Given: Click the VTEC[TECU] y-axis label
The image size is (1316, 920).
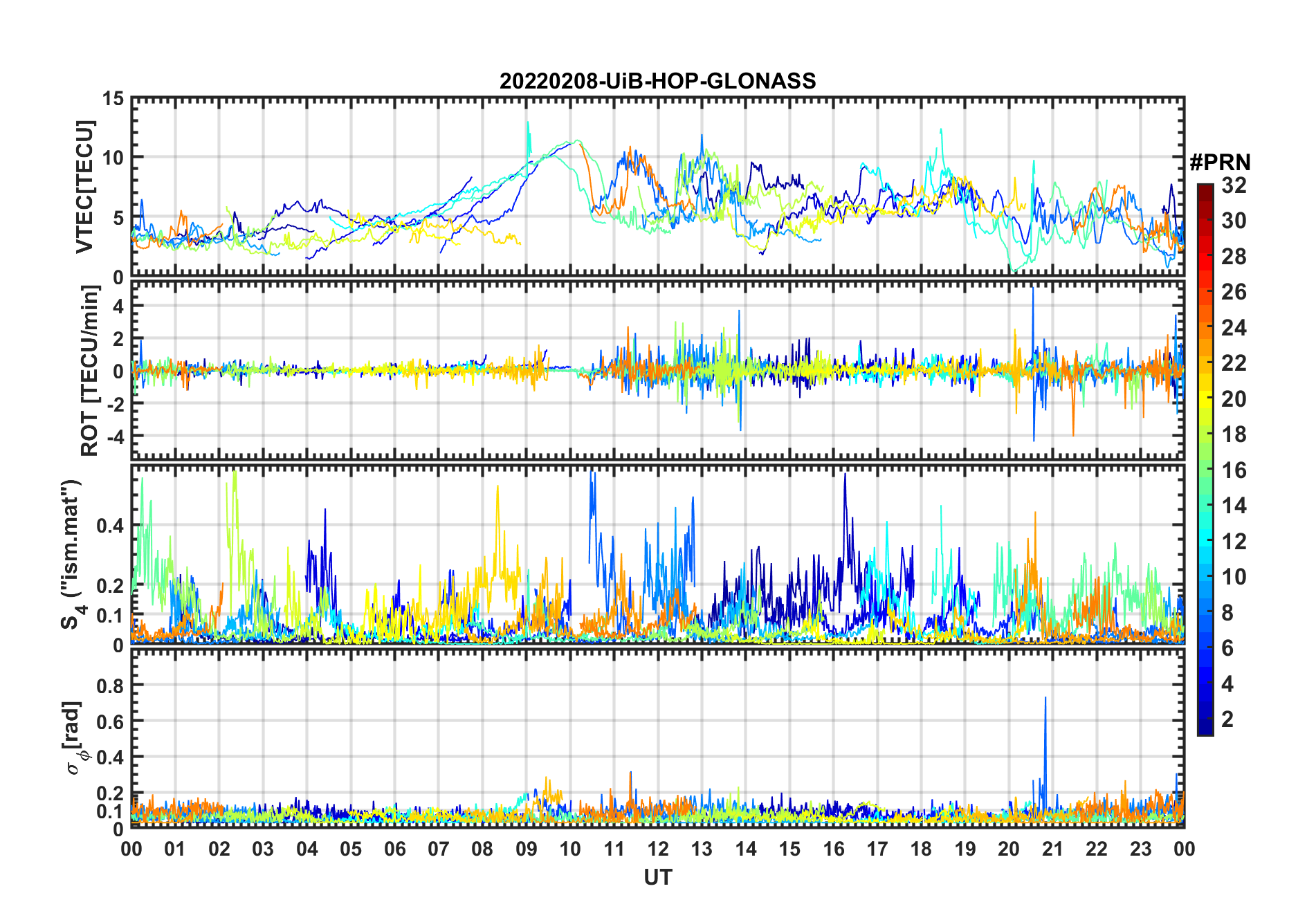Looking at the screenshot, I should 84,187.
